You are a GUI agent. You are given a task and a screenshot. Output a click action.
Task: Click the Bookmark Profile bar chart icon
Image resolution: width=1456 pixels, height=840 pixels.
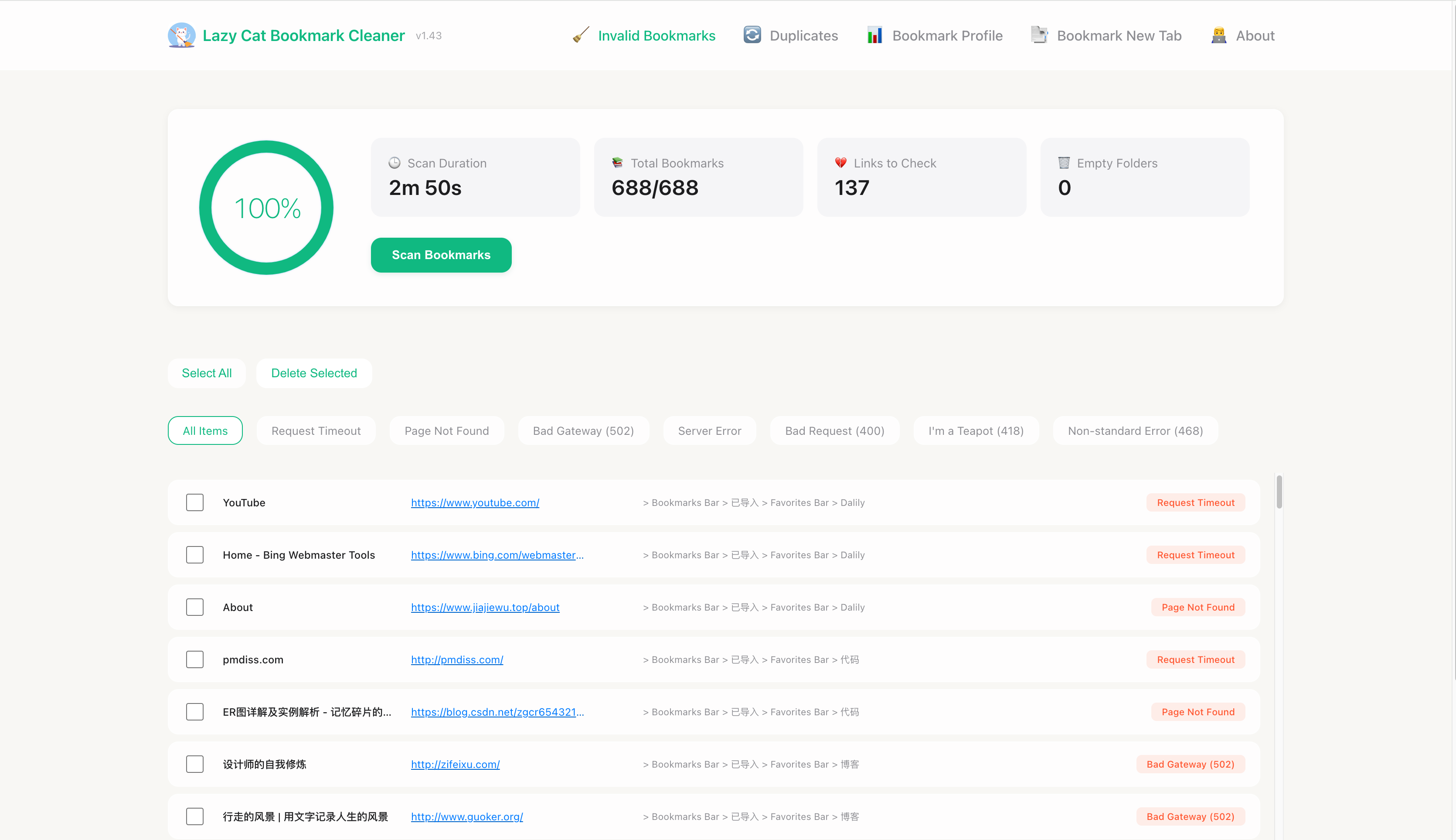[874, 35]
